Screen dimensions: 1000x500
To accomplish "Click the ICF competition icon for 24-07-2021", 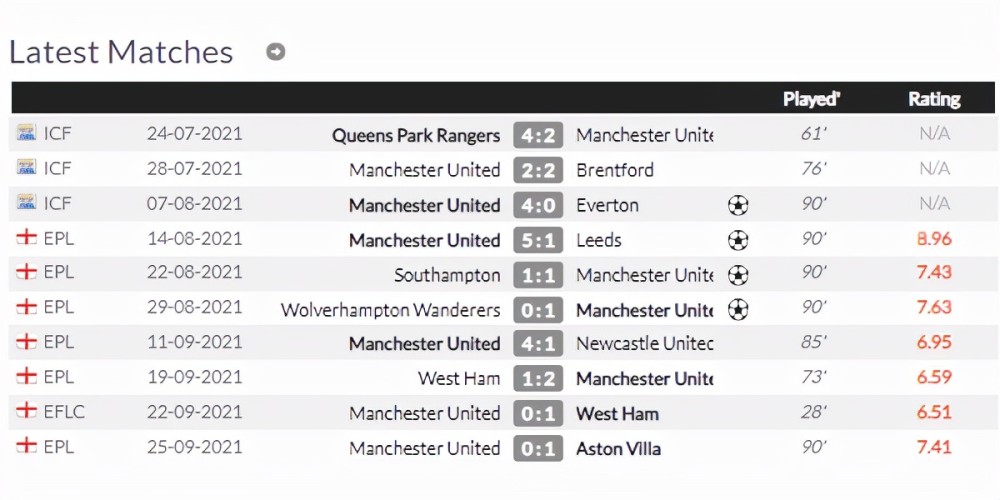I will point(26,133).
